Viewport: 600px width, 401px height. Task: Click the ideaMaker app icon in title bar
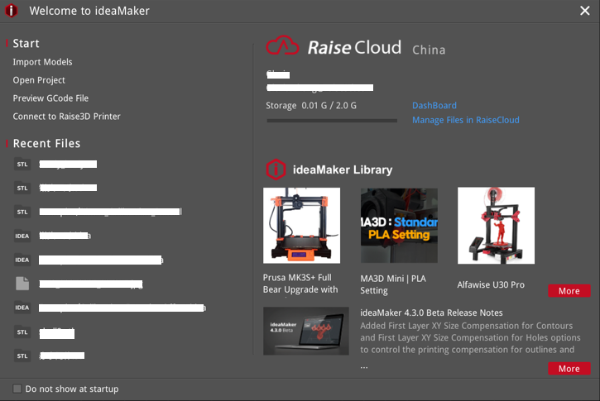click(x=11, y=10)
